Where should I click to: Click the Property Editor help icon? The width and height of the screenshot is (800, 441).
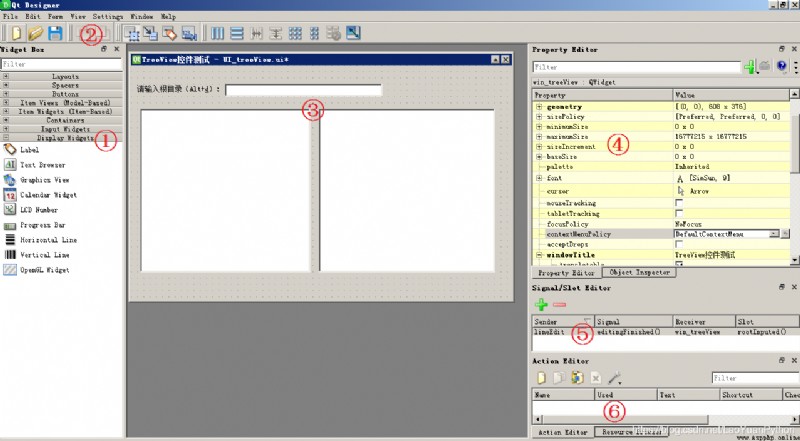pyautogui.click(x=782, y=66)
